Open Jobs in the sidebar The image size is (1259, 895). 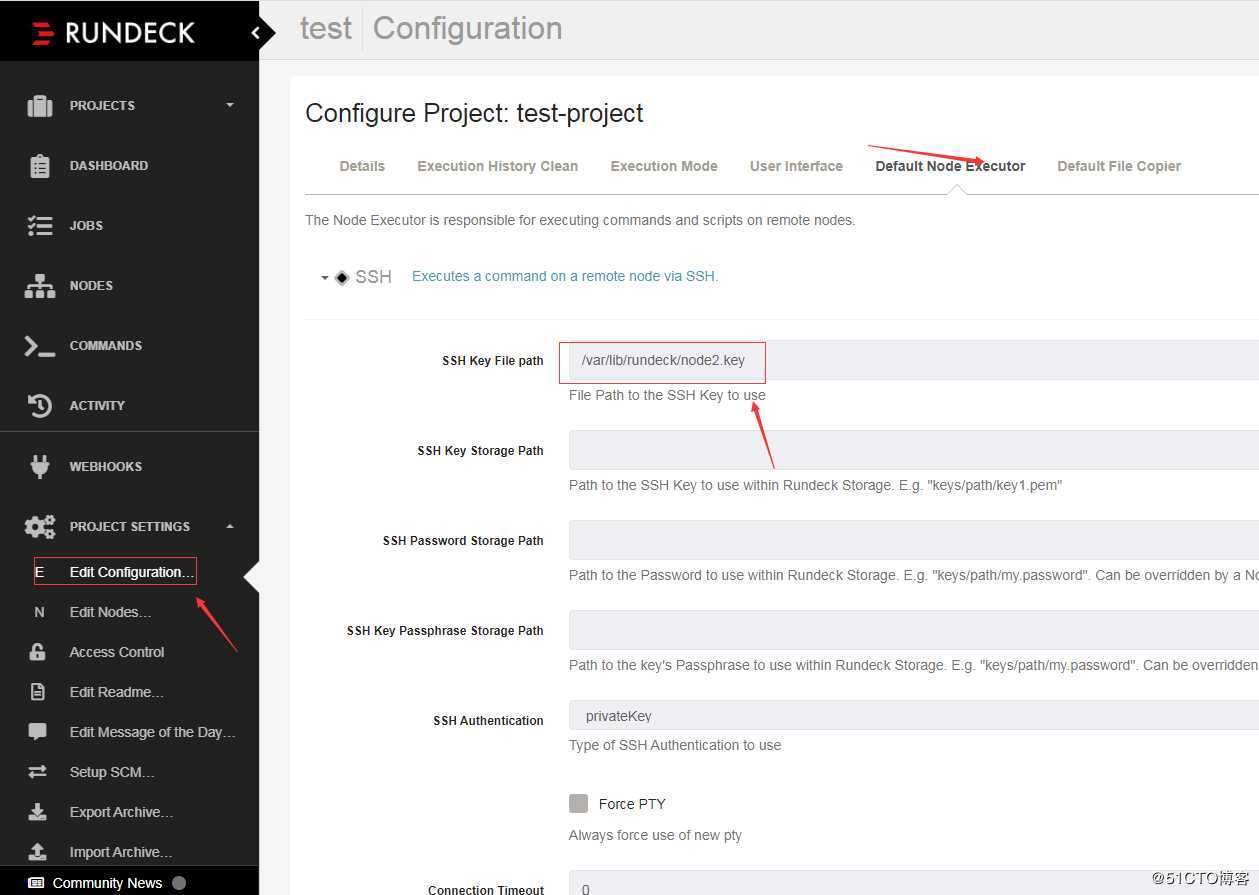point(86,225)
